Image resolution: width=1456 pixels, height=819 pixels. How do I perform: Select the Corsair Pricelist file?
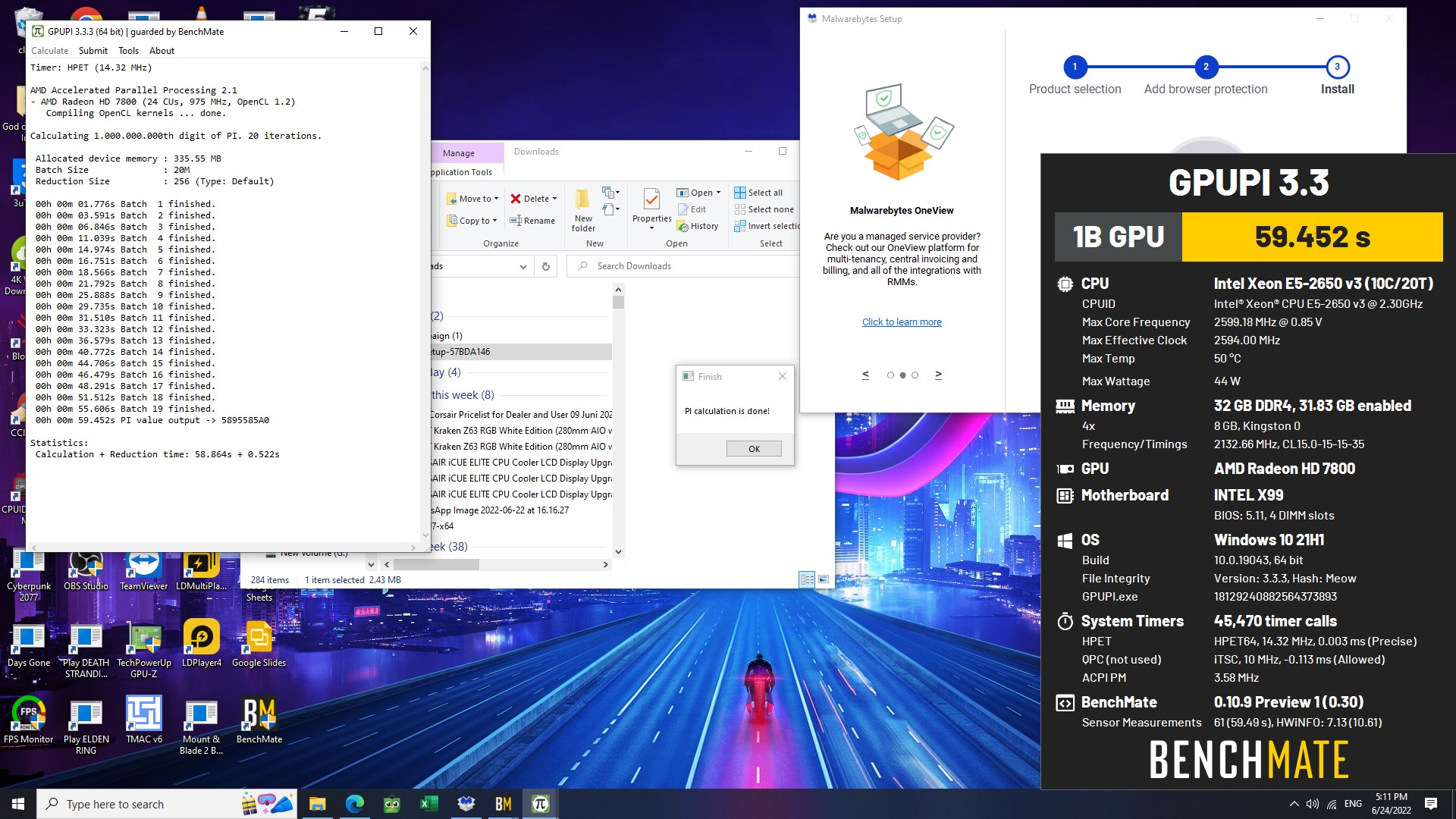pyautogui.click(x=521, y=415)
